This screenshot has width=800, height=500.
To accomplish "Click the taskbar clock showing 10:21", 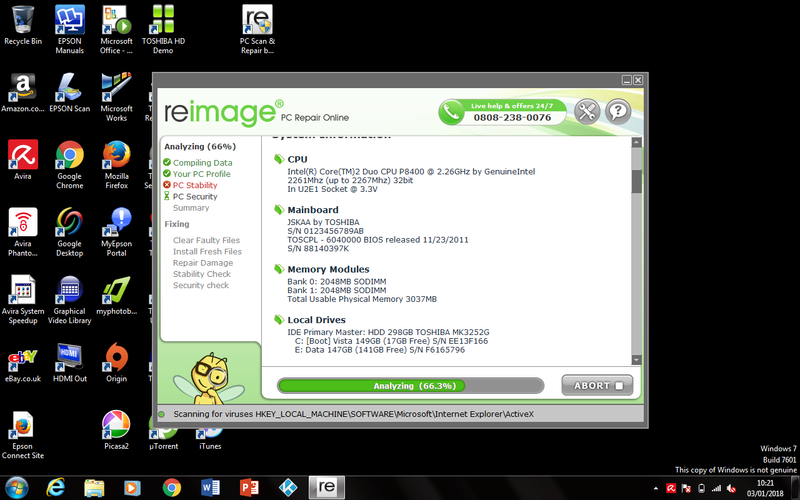I will (x=765, y=488).
